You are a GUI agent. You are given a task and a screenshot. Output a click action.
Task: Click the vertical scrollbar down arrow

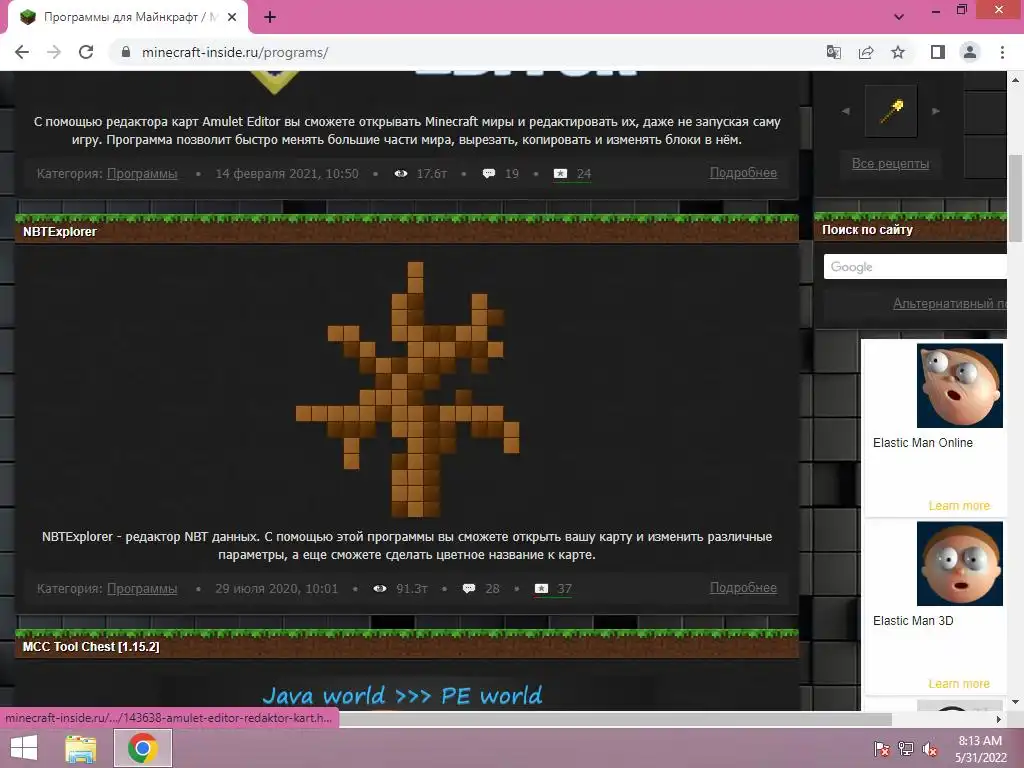click(x=1016, y=702)
